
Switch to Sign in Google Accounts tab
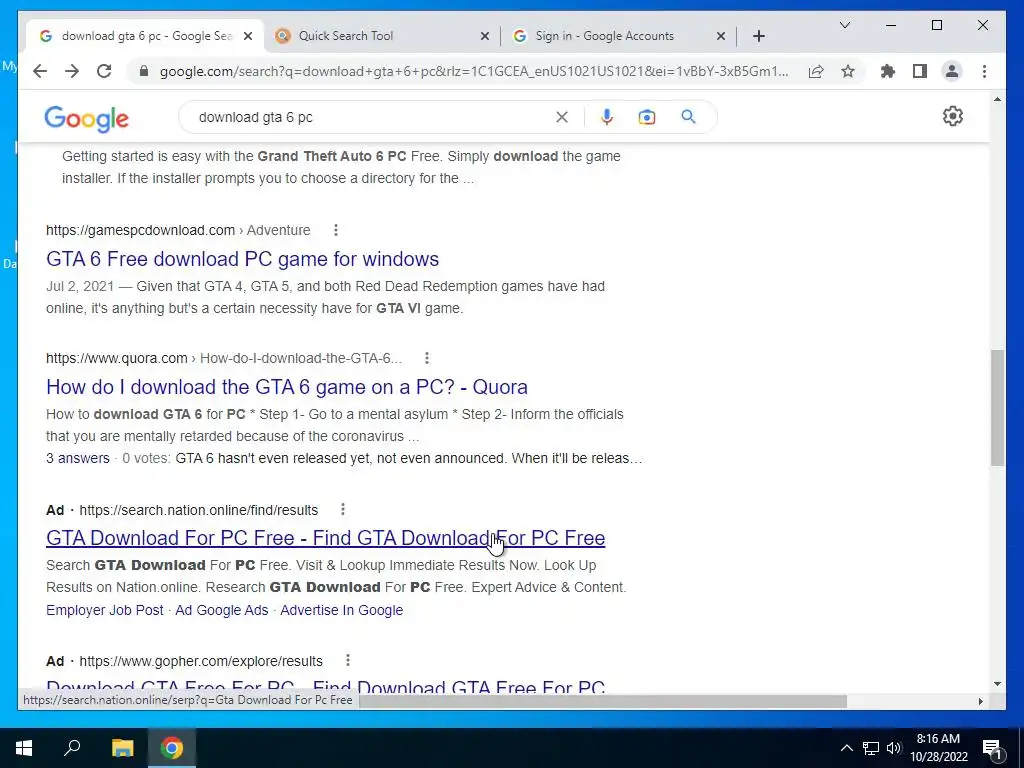618,36
